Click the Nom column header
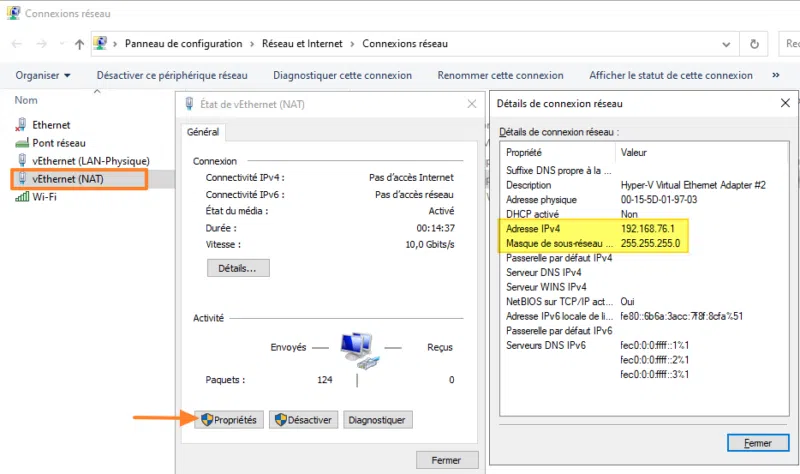800x474 pixels. tap(26, 100)
